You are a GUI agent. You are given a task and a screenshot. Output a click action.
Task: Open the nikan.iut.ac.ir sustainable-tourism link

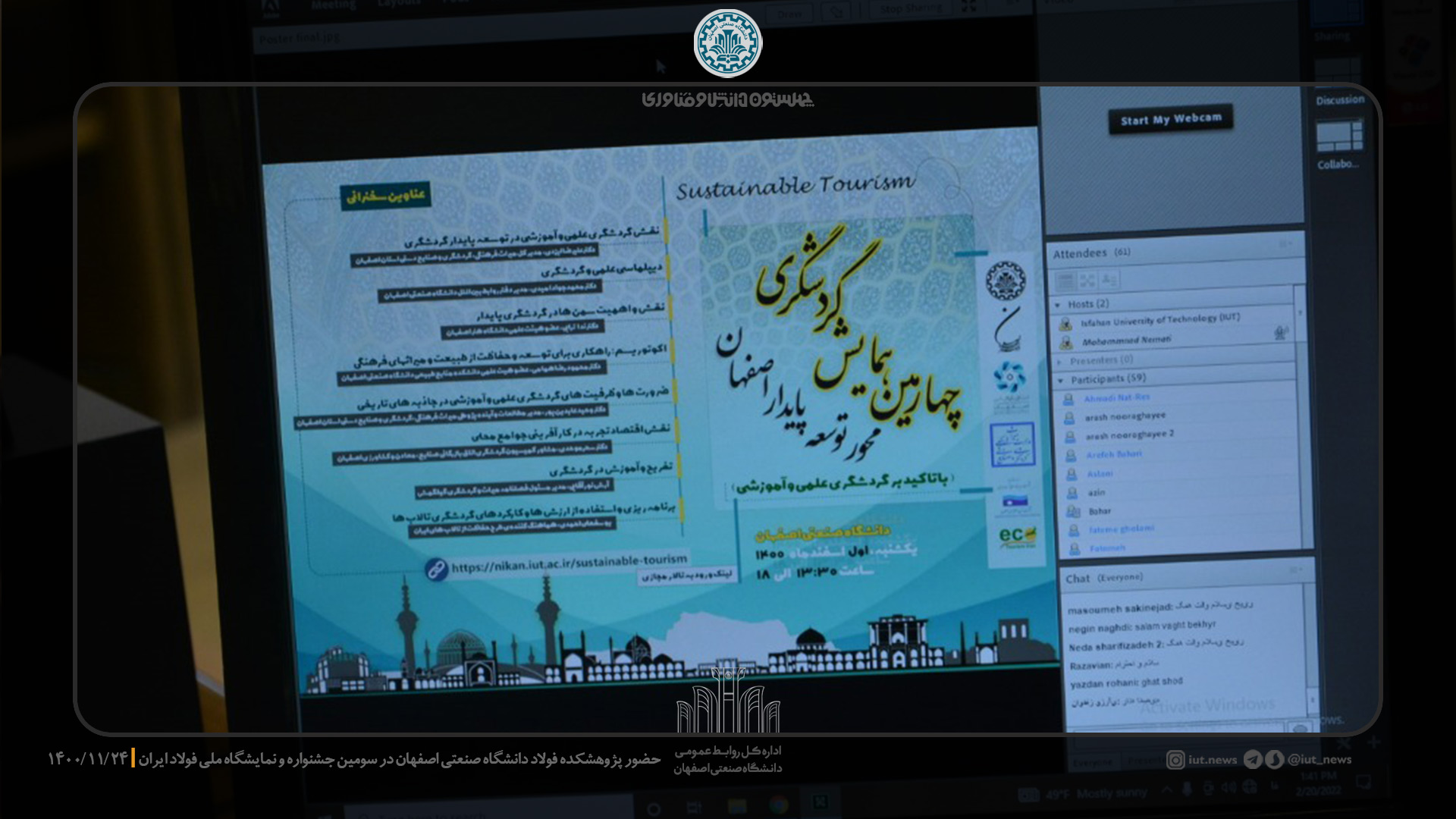569,564
